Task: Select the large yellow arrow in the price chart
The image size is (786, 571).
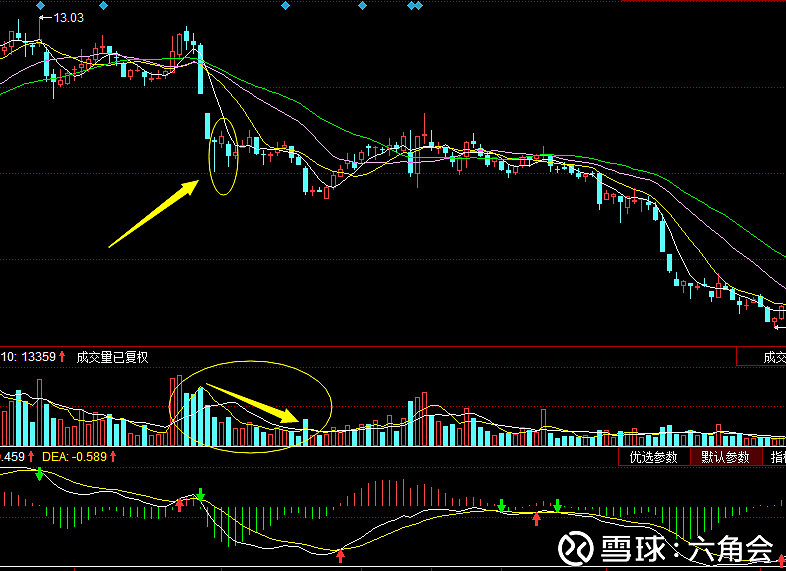Action: tap(154, 213)
